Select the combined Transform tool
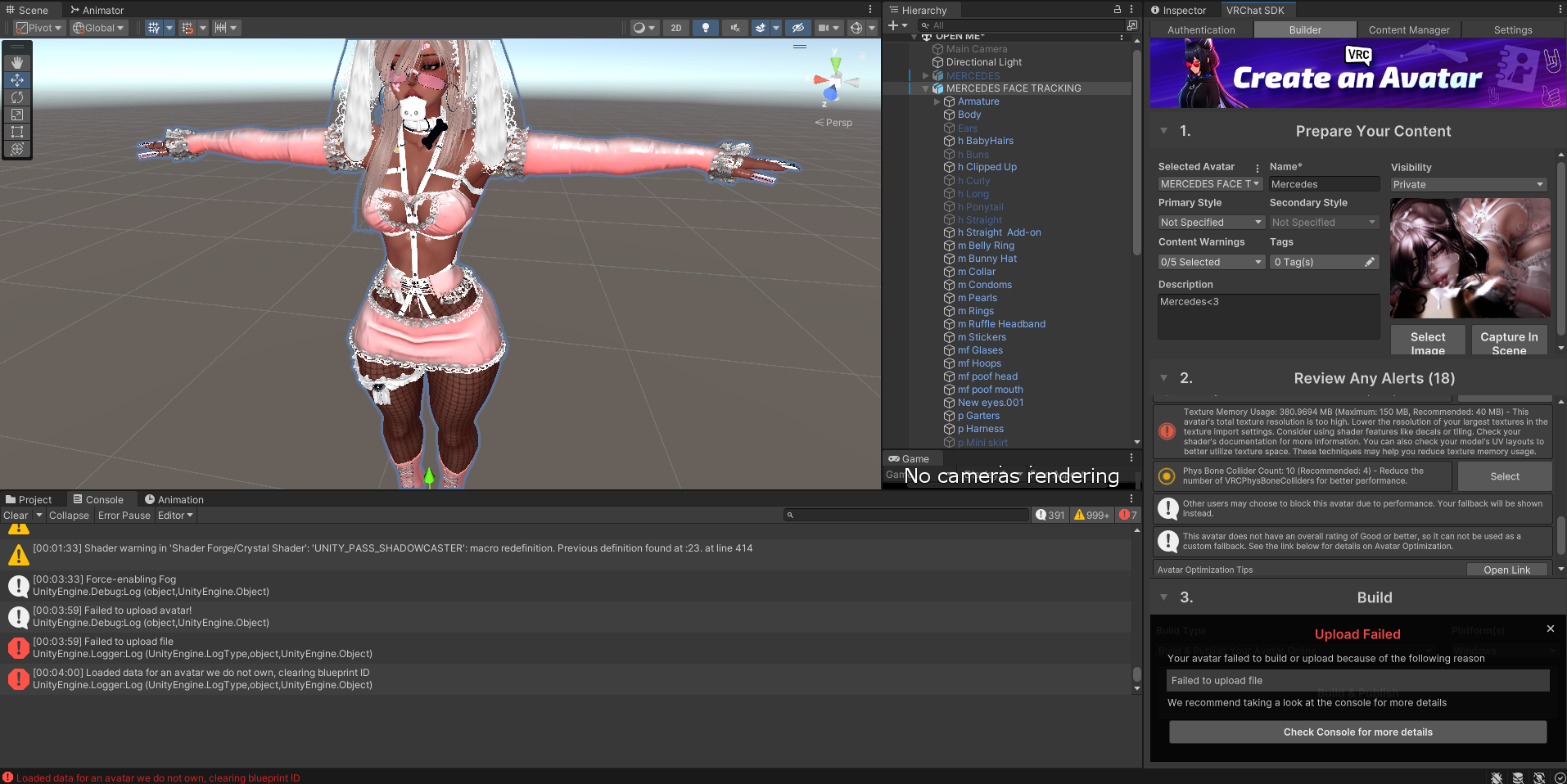The width and height of the screenshot is (1567, 784). 17,149
